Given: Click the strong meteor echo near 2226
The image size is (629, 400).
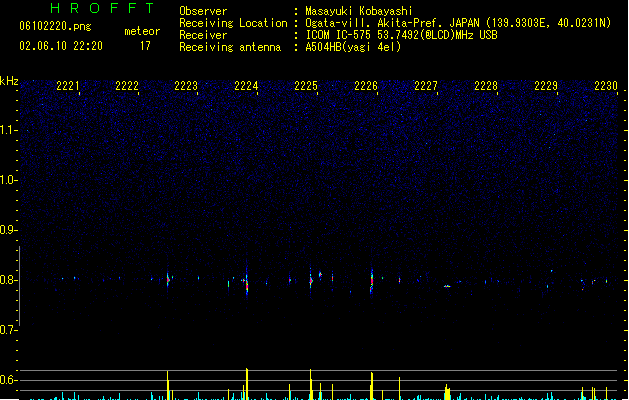Looking at the screenshot, I should tap(371, 282).
